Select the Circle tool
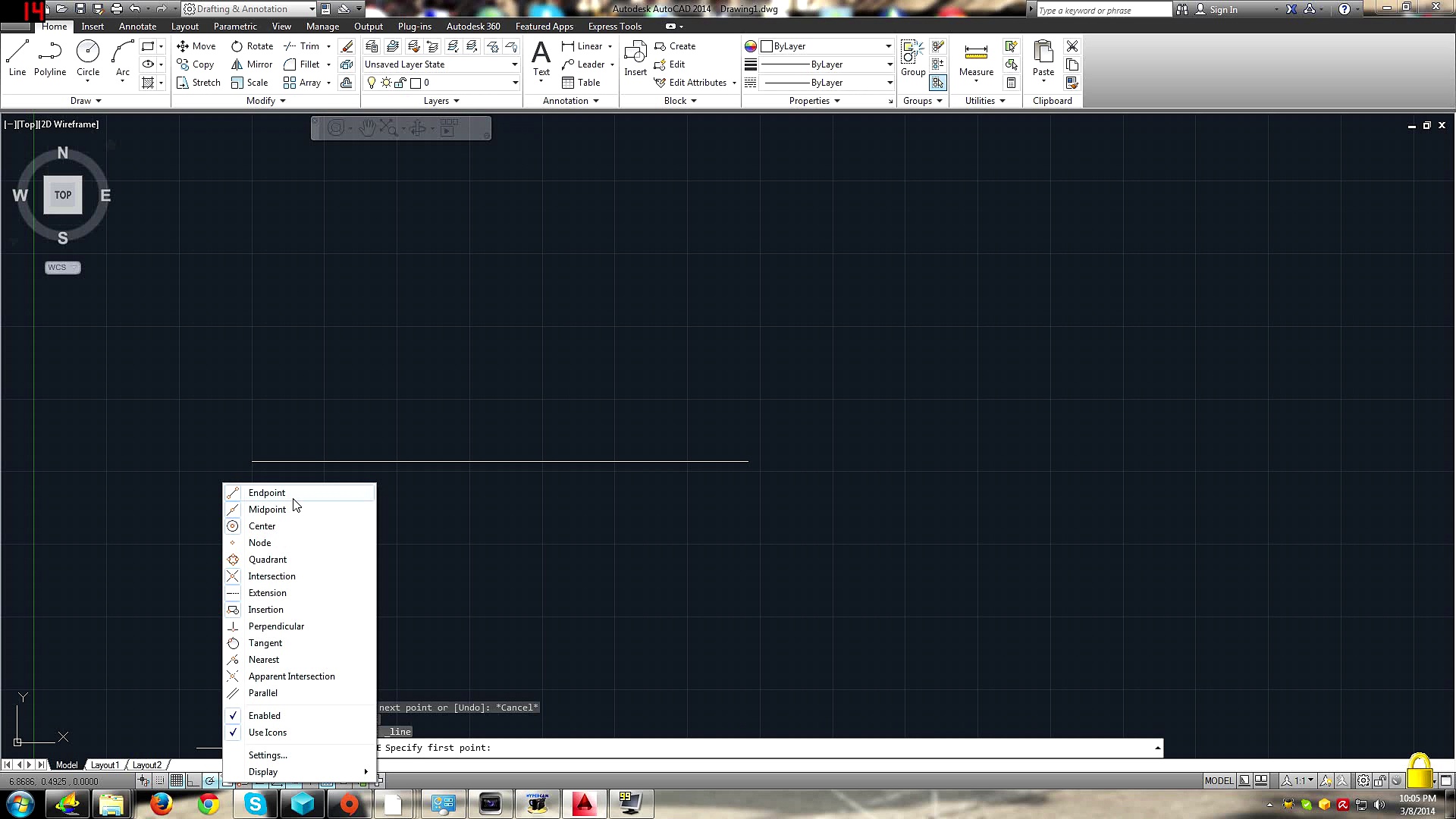This screenshot has width=1456, height=819. pos(87,53)
